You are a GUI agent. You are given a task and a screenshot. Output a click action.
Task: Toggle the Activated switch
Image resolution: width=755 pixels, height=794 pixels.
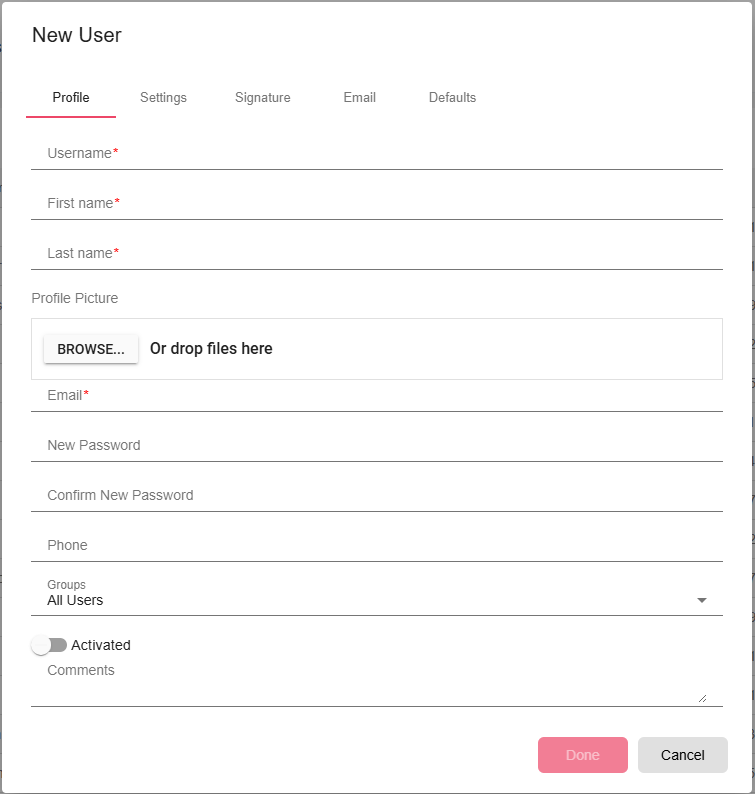(x=49, y=645)
